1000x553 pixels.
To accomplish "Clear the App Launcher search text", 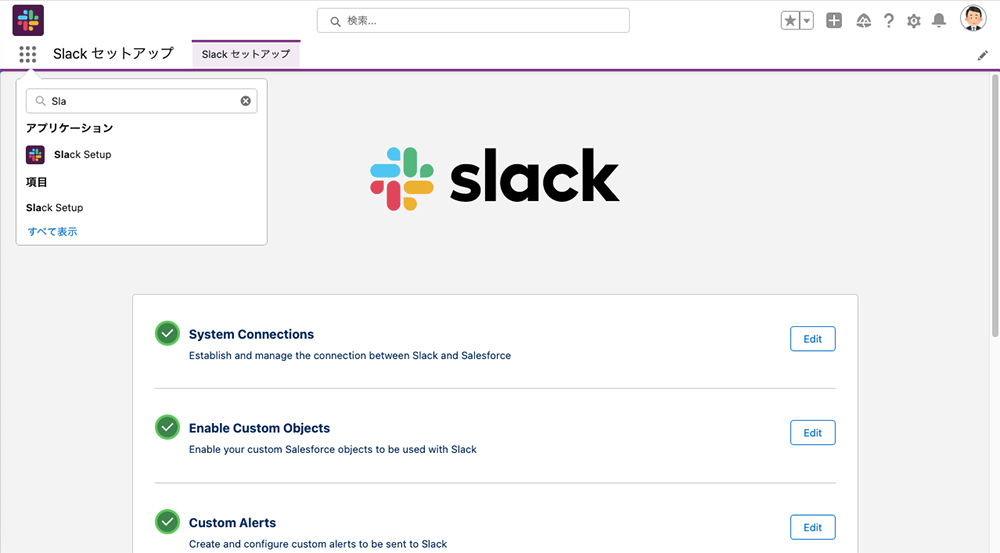I will coord(246,101).
